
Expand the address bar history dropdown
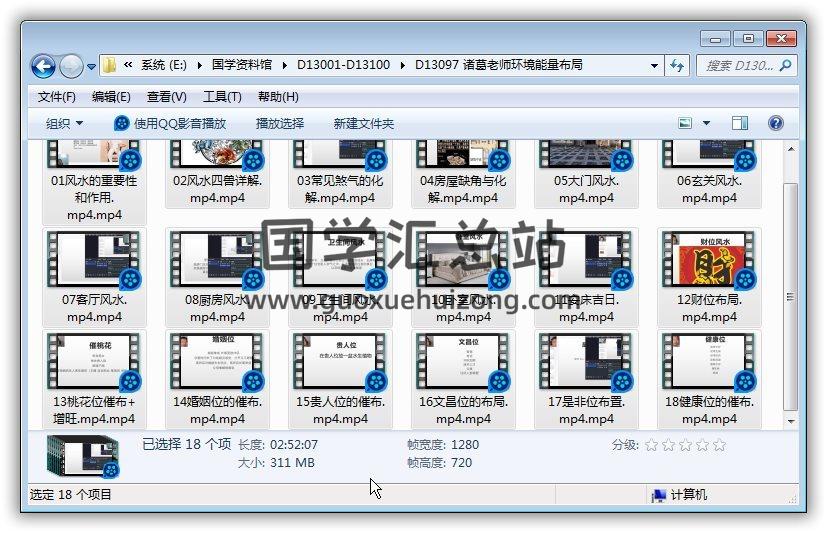tap(654, 66)
